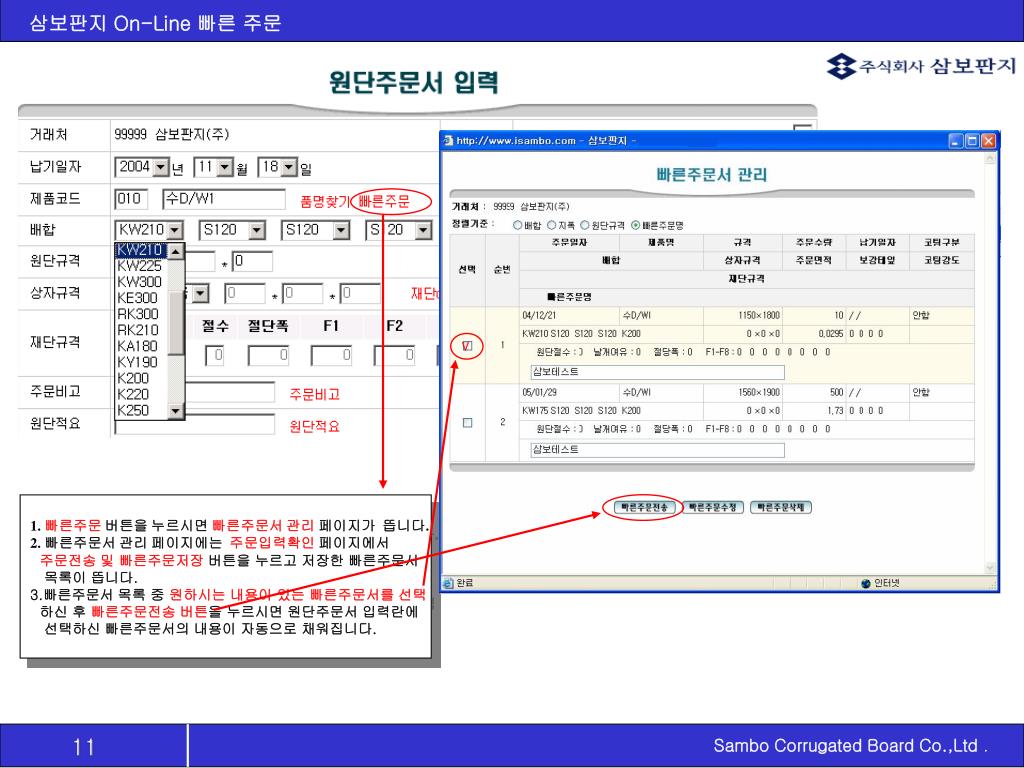1024x768 pixels.
Task: Select the 배합 sort radio button
Action: tap(517, 225)
